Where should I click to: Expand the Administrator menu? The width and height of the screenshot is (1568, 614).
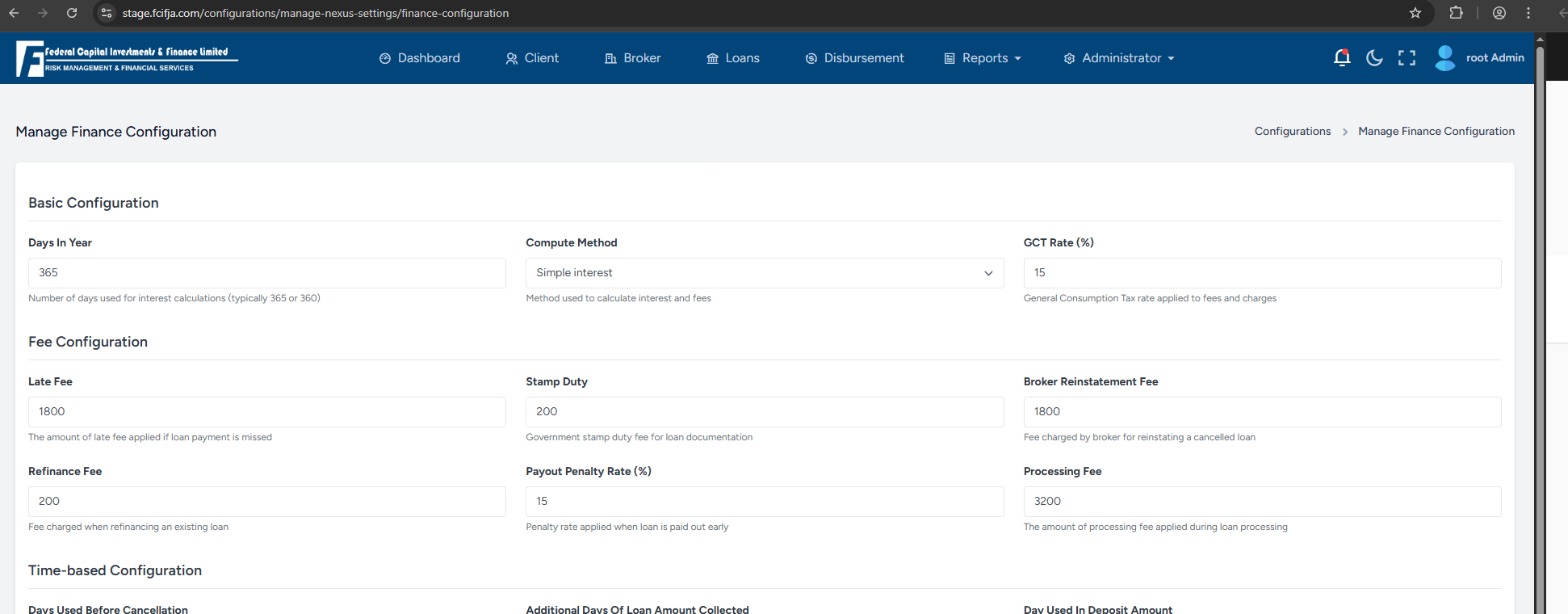click(x=1119, y=58)
